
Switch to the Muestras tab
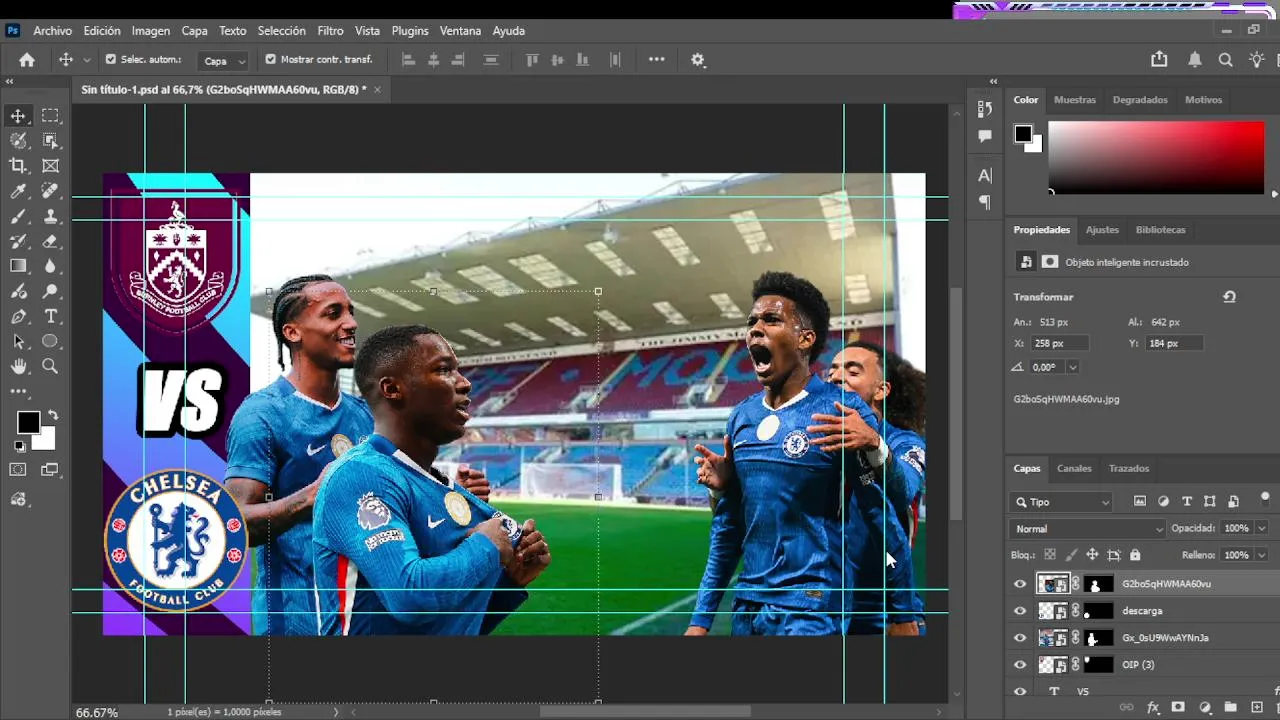pyautogui.click(x=1075, y=100)
